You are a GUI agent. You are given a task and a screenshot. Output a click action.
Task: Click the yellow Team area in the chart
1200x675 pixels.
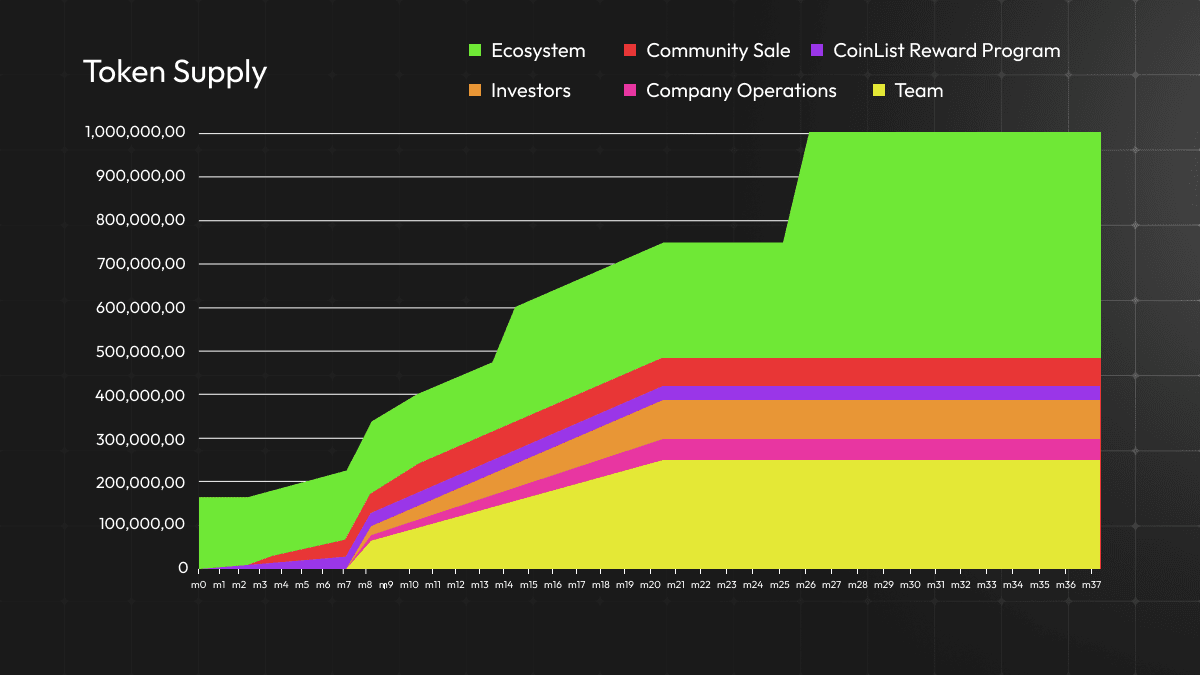[800, 515]
